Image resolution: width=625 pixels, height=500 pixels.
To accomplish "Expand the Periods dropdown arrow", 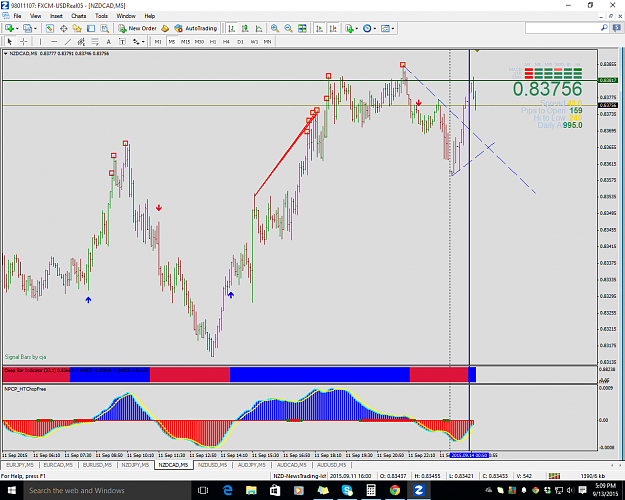I will [x=375, y=29].
